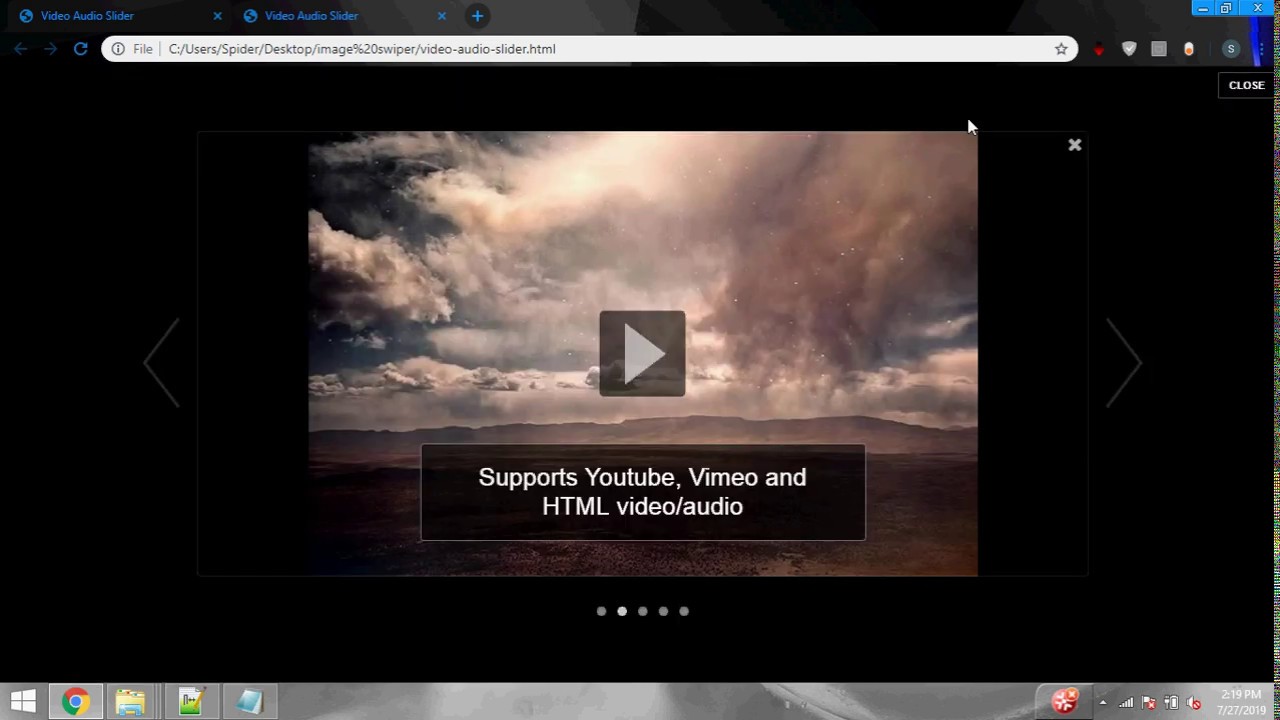Open the orange dot extension icon
Image resolution: width=1280 pixels, height=720 pixels.
point(1189,49)
